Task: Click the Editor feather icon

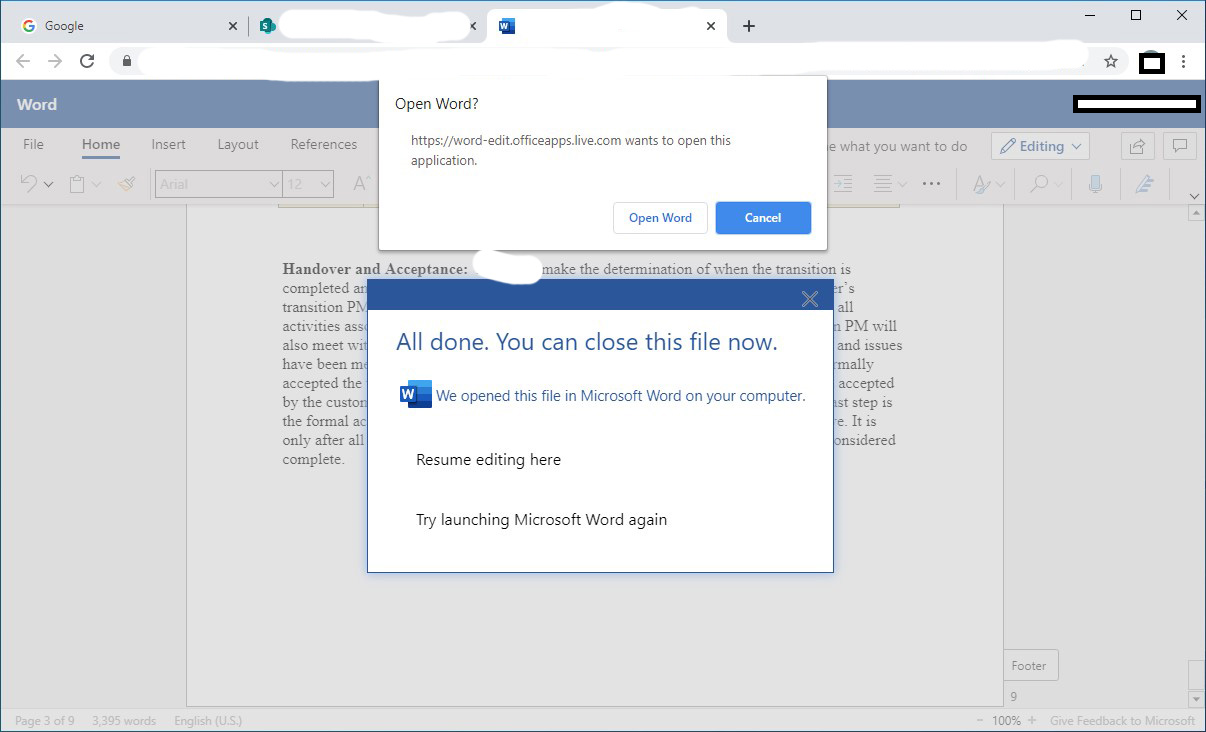Action: [1145, 184]
